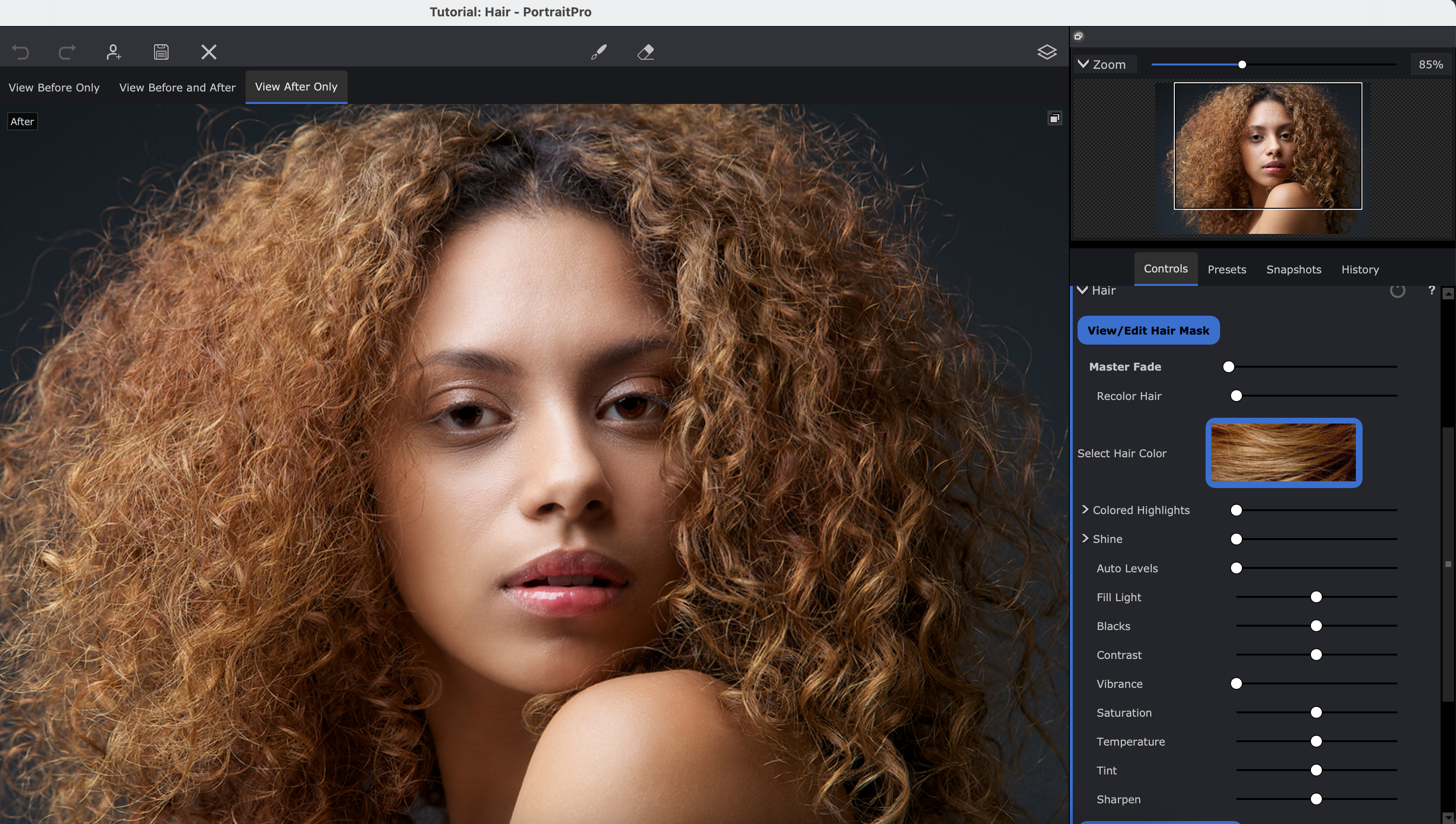Click the Contrast slider handle
Image resolution: width=1456 pixels, height=824 pixels.
click(x=1316, y=655)
